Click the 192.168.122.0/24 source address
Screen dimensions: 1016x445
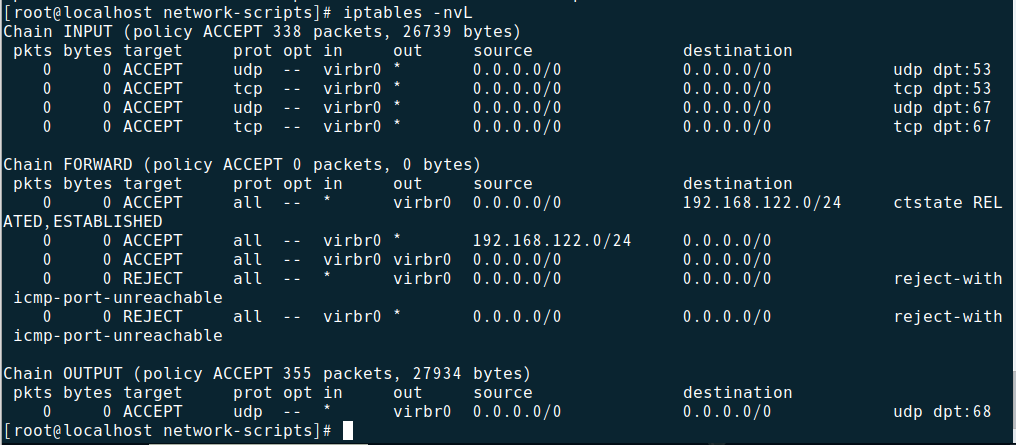(x=552, y=241)
